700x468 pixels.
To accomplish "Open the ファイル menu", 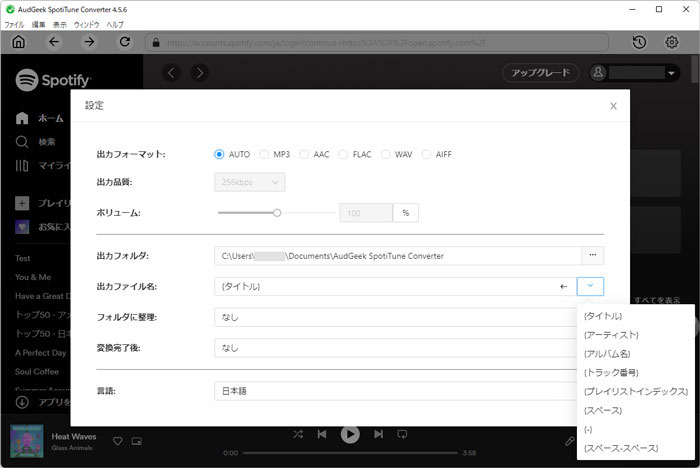I will coord(14,25).
